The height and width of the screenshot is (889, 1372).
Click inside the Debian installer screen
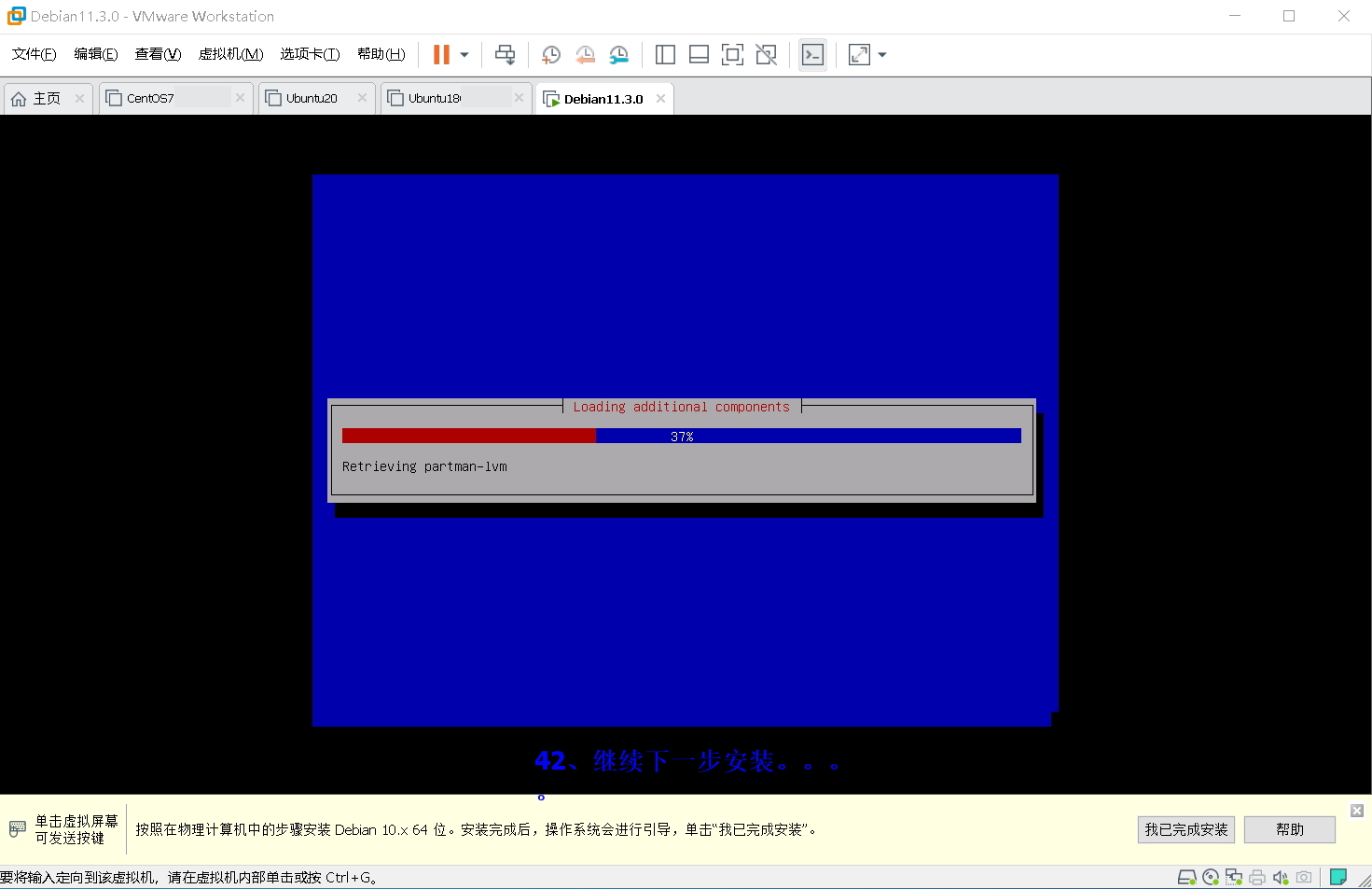686,451
